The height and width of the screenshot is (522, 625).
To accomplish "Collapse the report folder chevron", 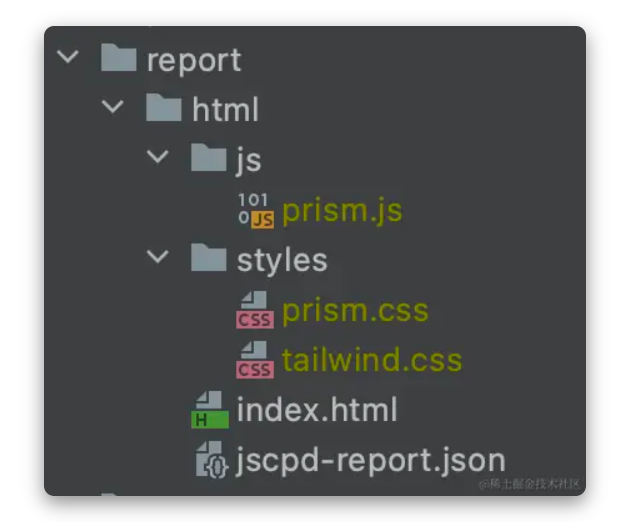I will coord(68,57).
